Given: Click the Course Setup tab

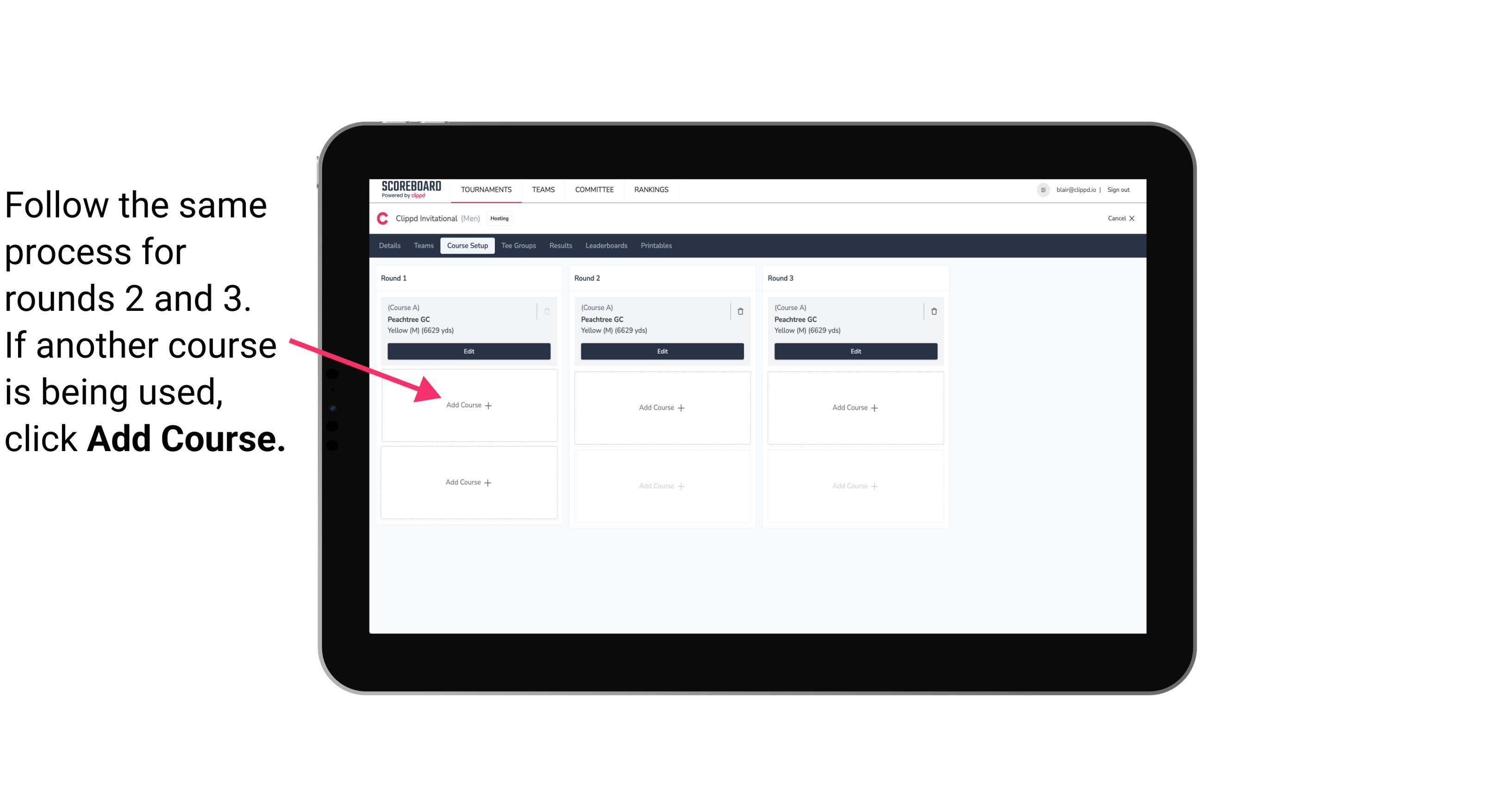Looking at the screenshot, I should click(x=465, y=245).
